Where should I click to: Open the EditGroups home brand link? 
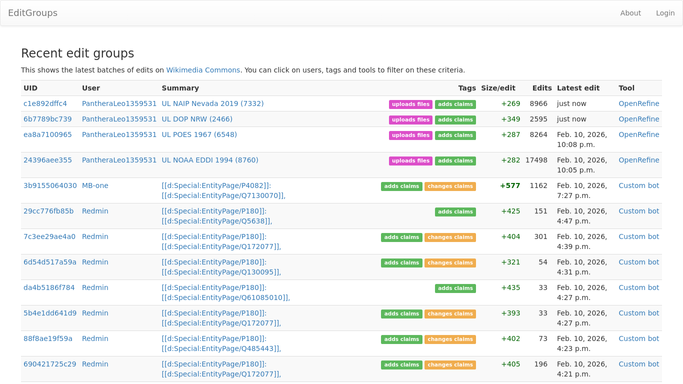pyautogui.click(x=33, y=13)
